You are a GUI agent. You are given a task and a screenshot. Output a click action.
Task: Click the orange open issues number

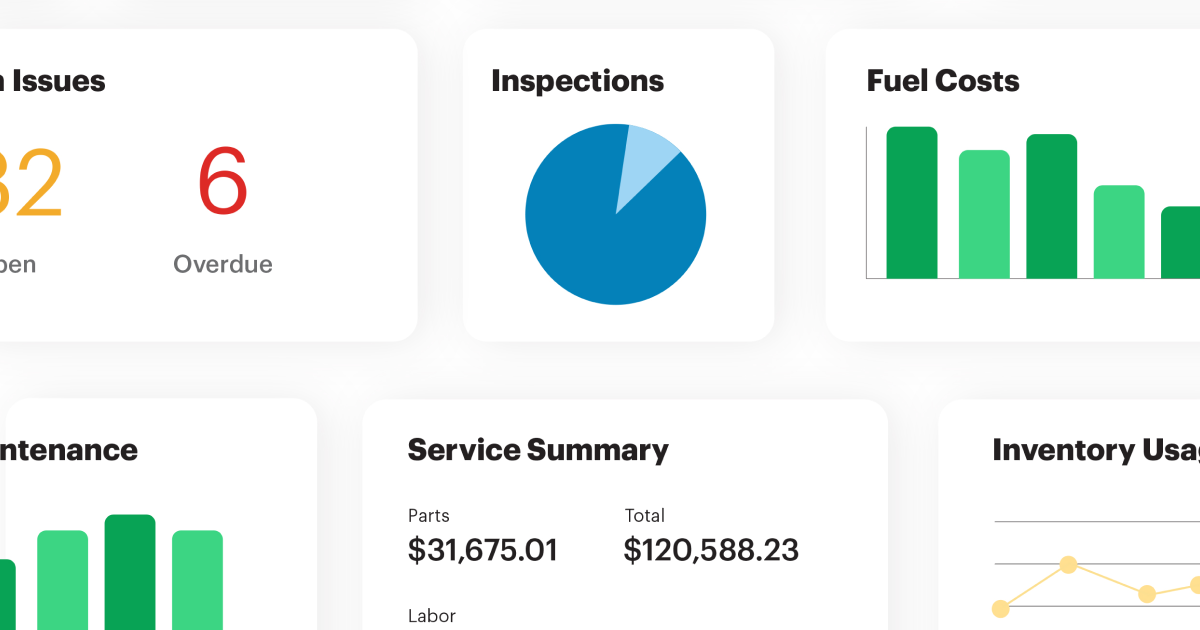(x=30, y=182)
